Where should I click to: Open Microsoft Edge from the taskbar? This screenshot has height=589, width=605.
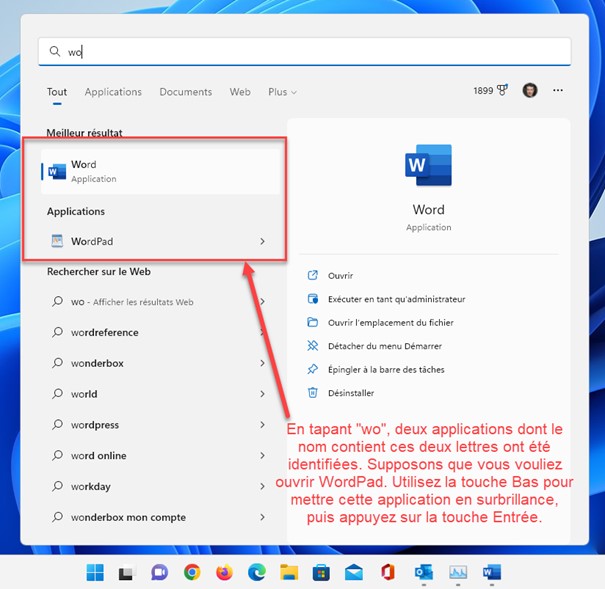tap(257, 573)
